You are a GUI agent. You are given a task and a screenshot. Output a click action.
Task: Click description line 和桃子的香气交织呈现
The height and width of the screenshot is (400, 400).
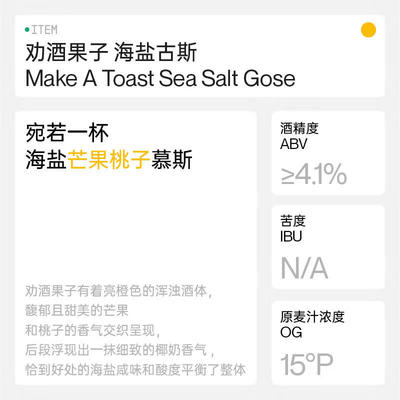(93, 330)
